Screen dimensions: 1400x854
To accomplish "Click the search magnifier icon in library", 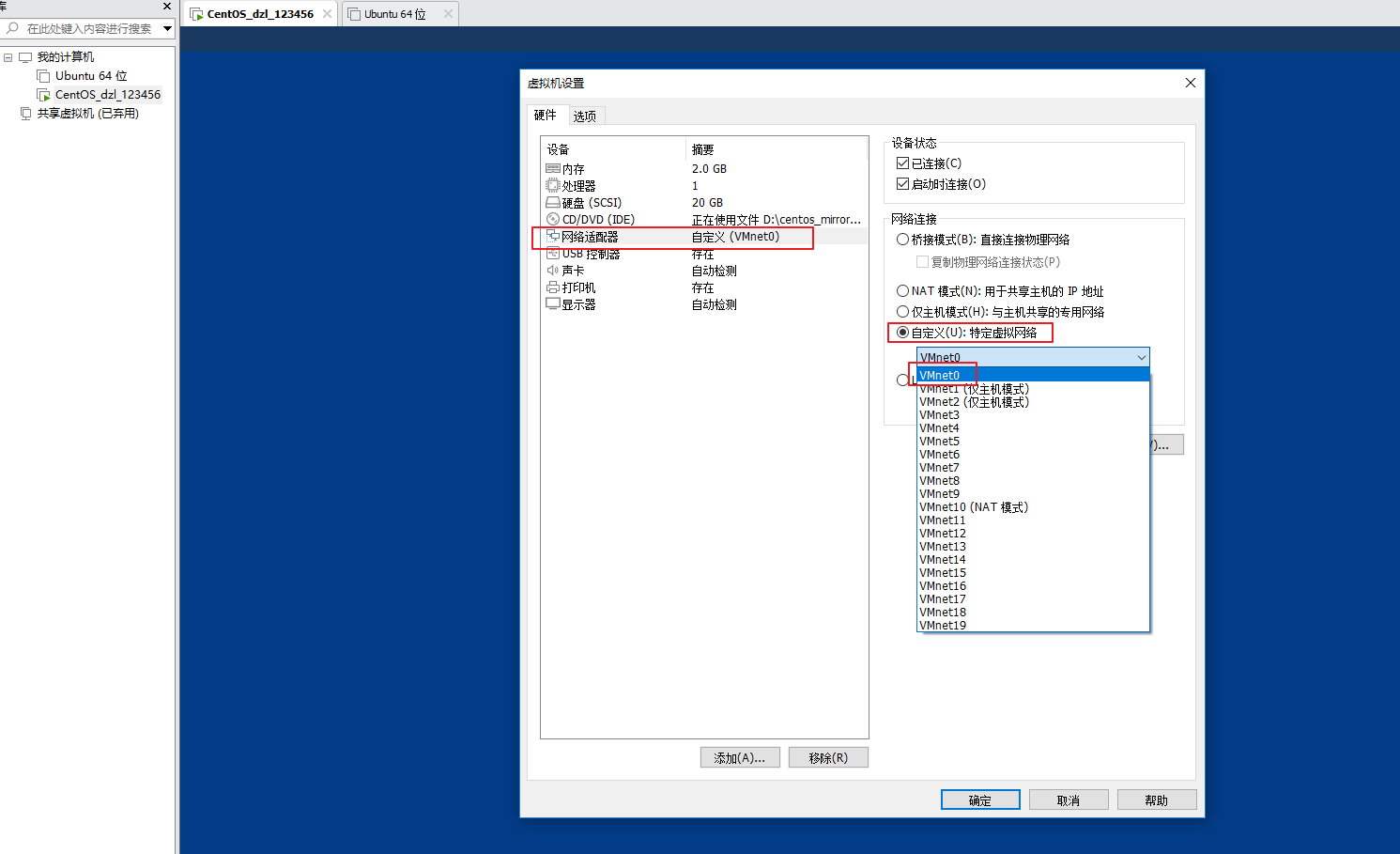I will coord(12,28).
